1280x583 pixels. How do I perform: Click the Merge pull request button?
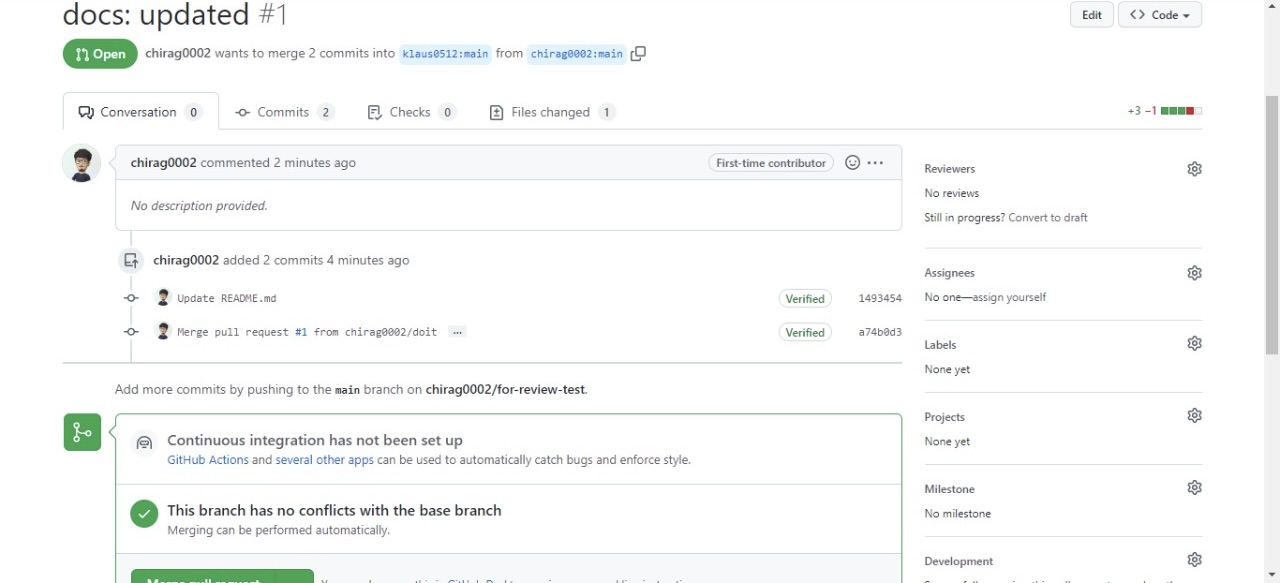point(203,577)
